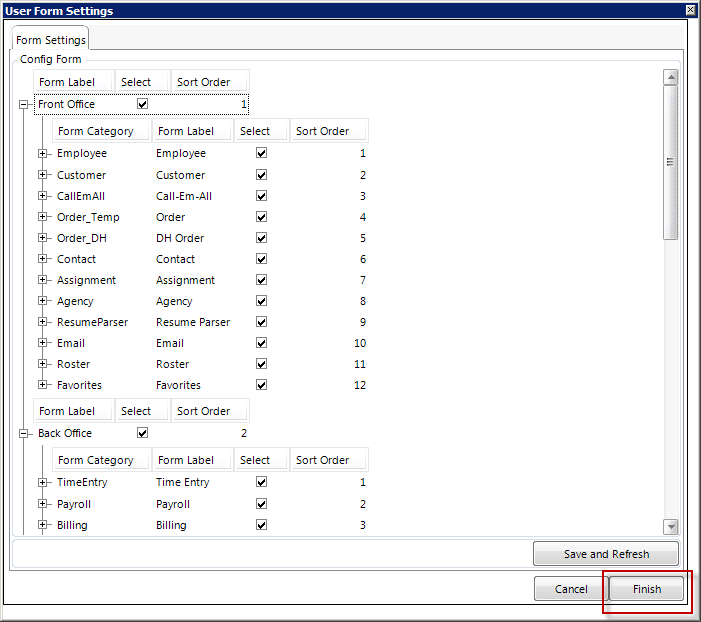Toggle the Agency form checkbox
The width and height of the screenshot is (701, 622).
pyautogui.click(x=262, y=300)
